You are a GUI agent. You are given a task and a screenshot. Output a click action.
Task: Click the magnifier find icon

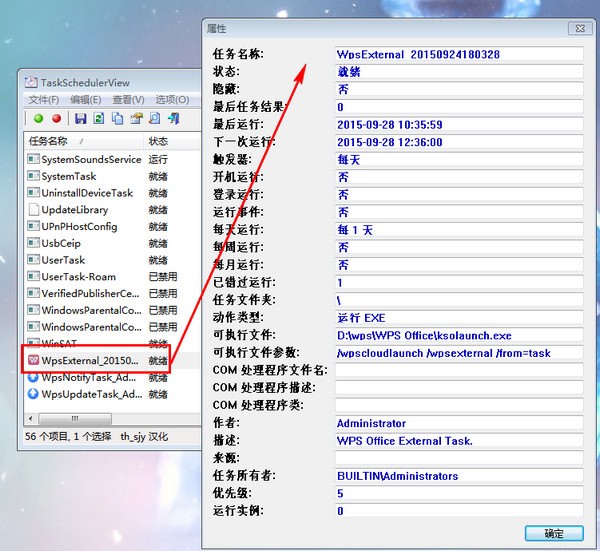(x=154, y=119)
